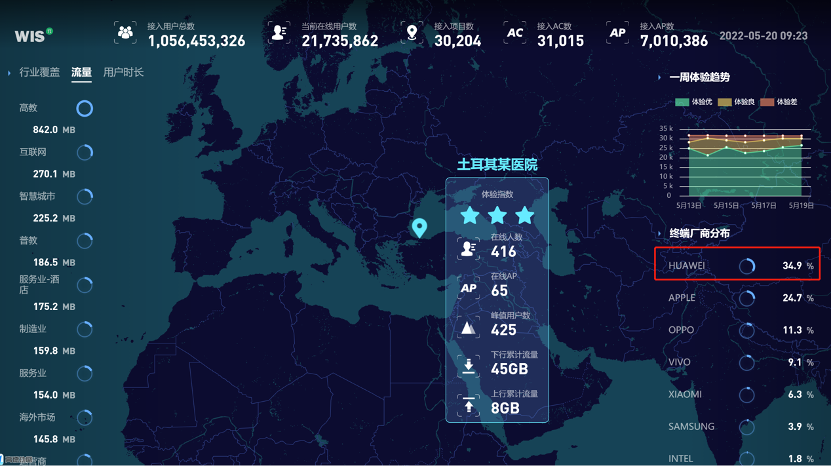This screenshot has width=832, height=466.
Task: Select the hospital map pin marker in Turkey
Action: (x=420, y=228)
